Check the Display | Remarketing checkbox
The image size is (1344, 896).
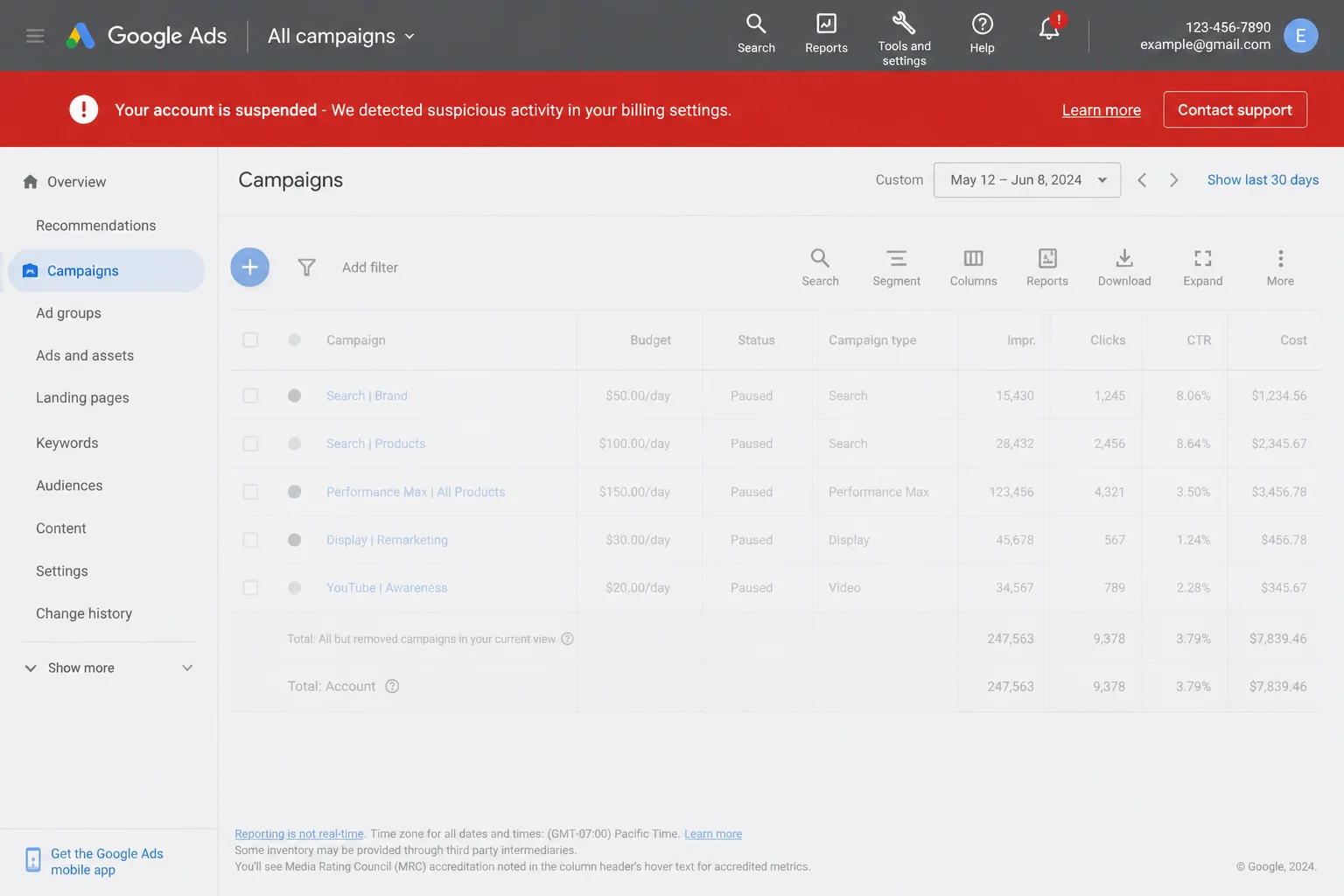coord(250,540)
